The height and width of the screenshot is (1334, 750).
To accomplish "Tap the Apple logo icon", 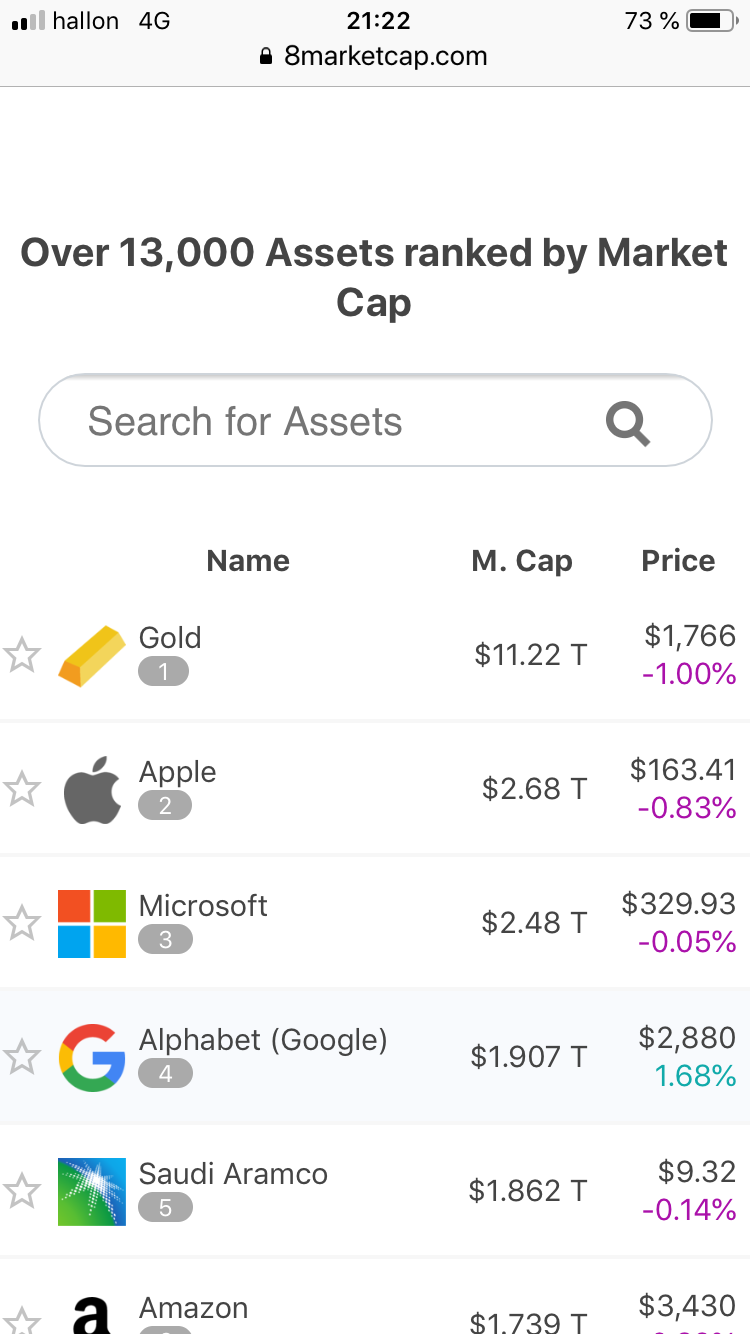I will 92,790.
